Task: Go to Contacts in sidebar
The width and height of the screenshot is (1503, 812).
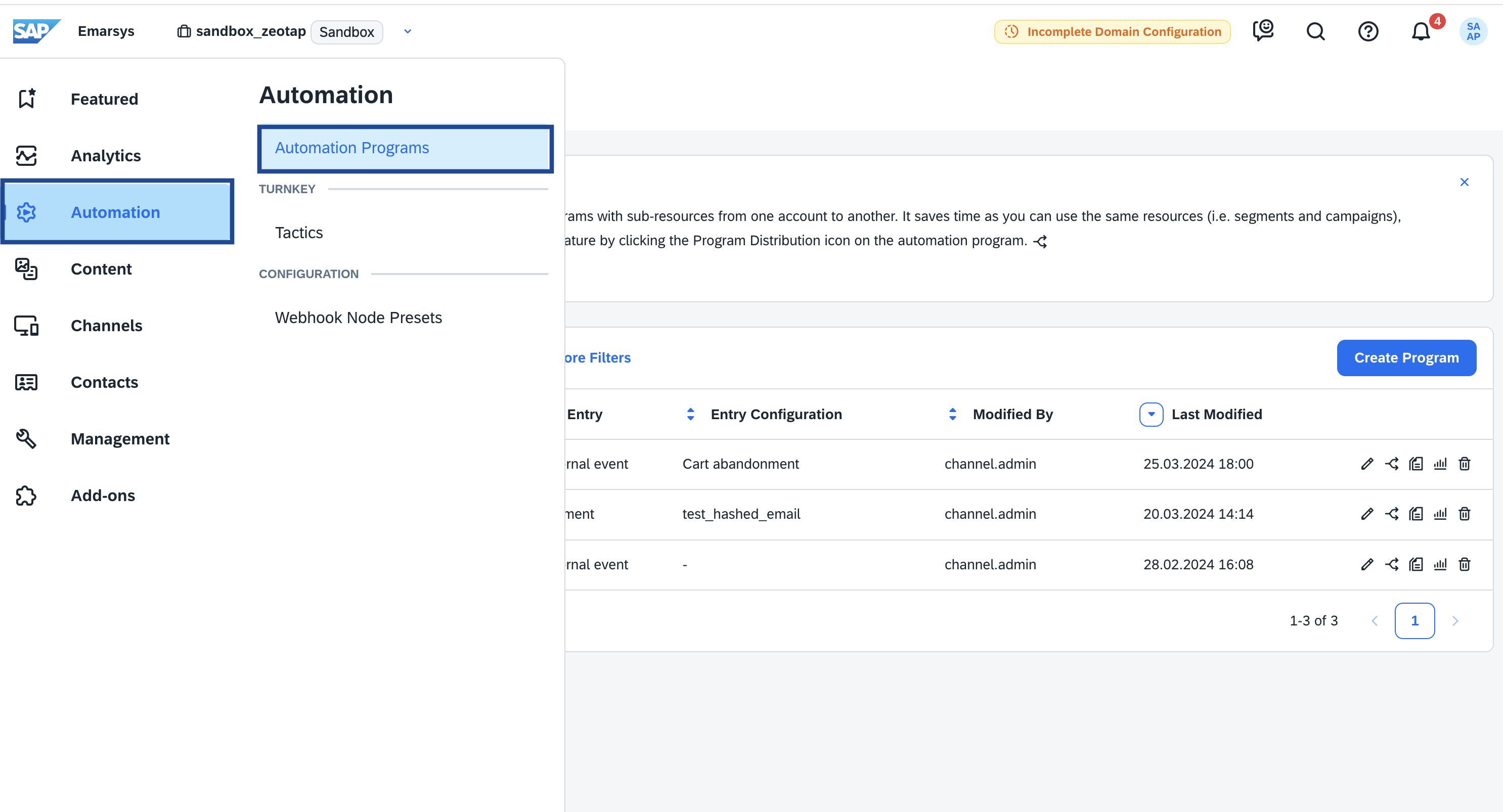Action: coord(105,382)
